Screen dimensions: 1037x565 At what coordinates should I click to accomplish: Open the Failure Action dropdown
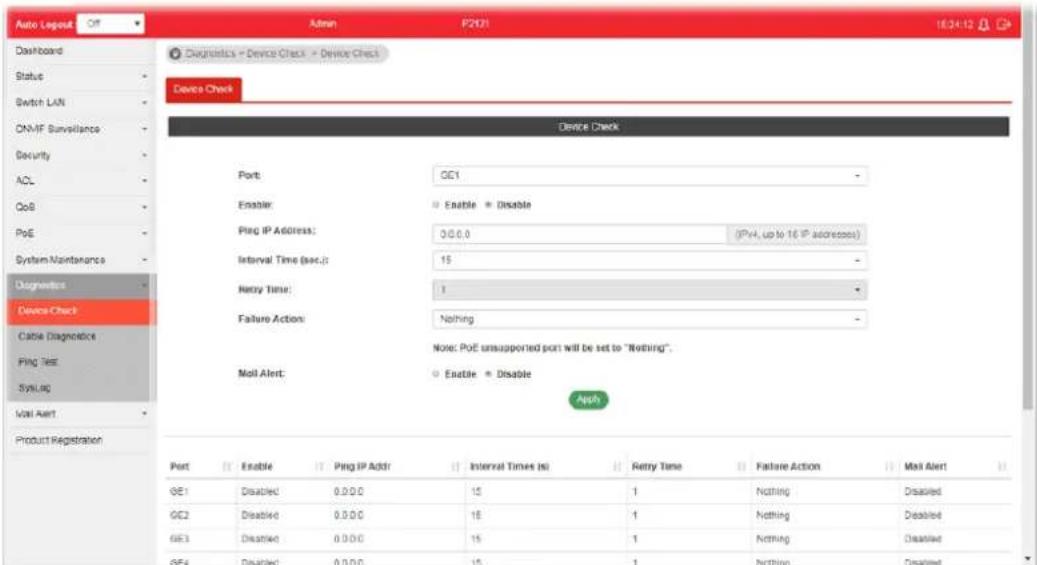(x=649, y=319)
